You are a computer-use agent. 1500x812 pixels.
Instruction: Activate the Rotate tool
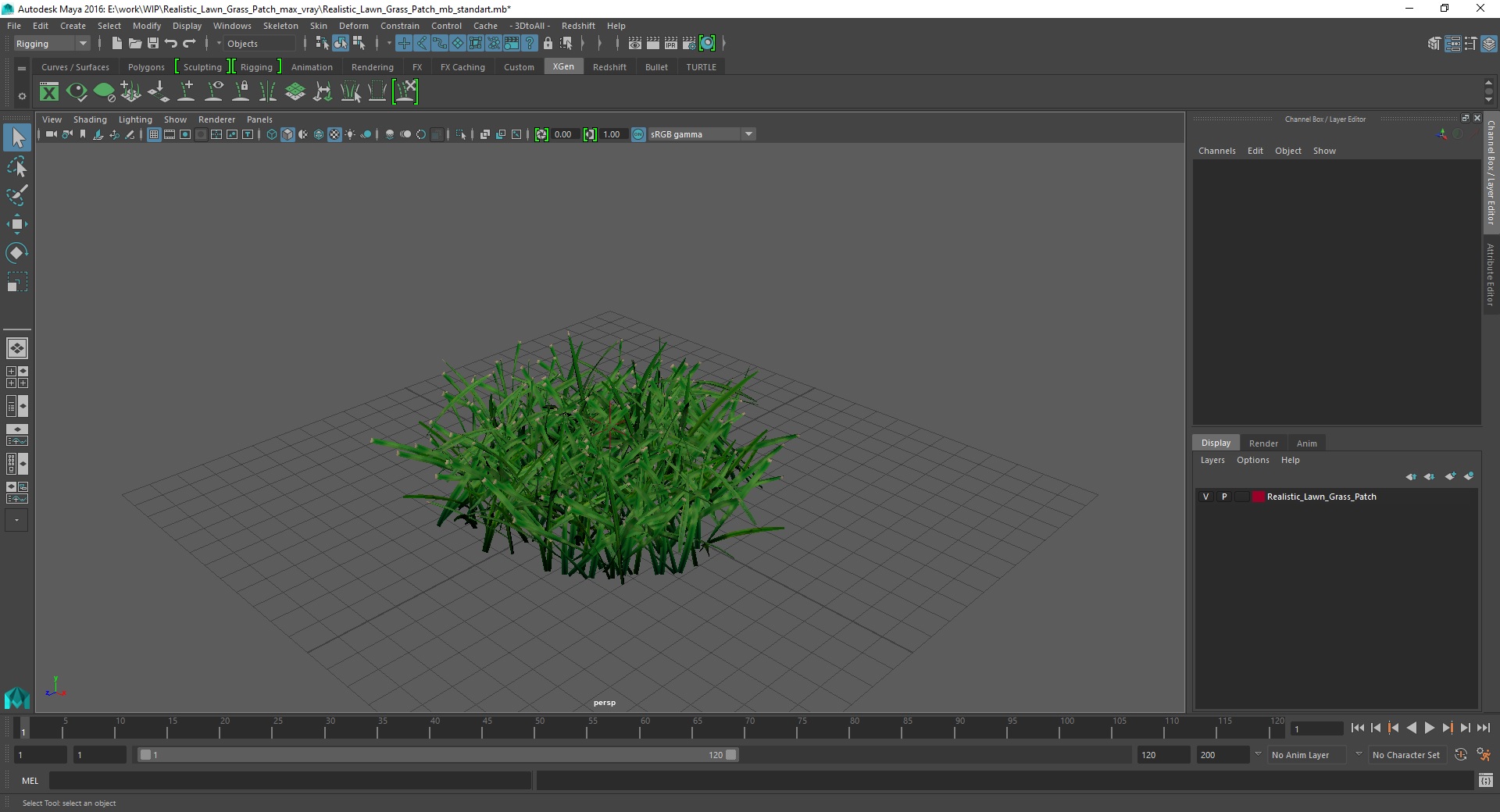pyautogui.click(x=17, y=252)
